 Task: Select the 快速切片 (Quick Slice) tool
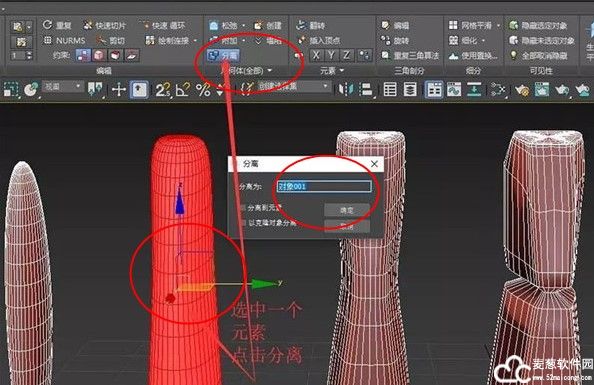[104, 25]
